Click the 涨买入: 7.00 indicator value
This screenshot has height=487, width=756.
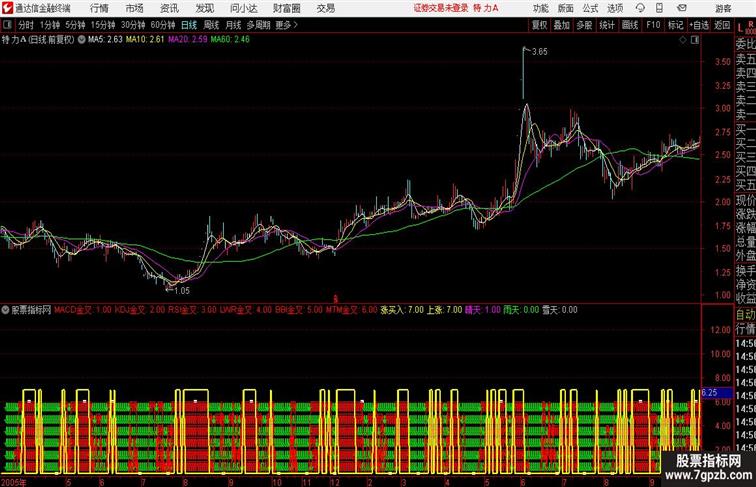pos(402,310)
